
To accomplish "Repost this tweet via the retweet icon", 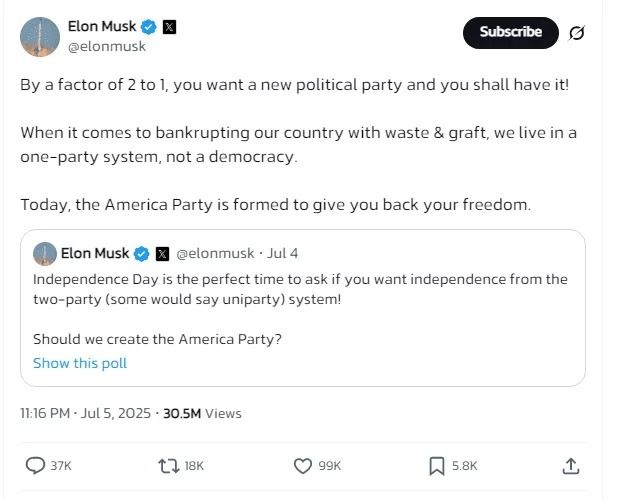I will pos(168,465).
